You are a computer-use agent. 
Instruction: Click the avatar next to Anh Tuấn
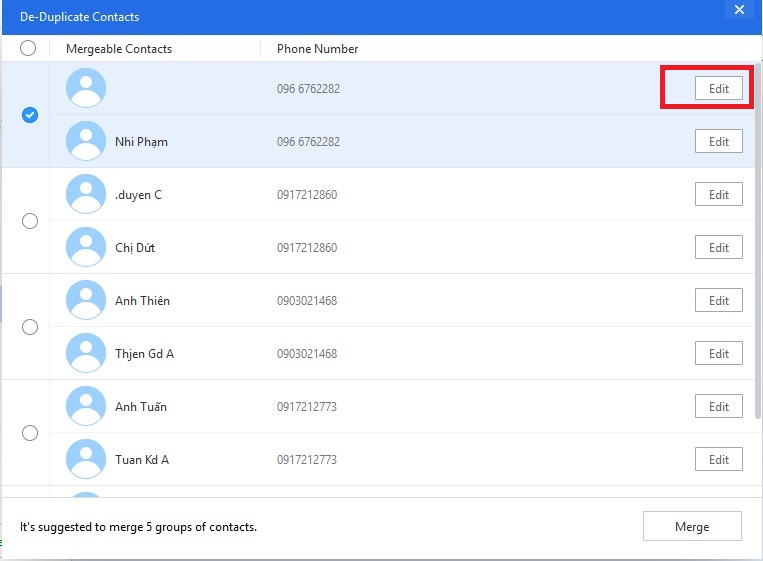(x=86, y=406)
